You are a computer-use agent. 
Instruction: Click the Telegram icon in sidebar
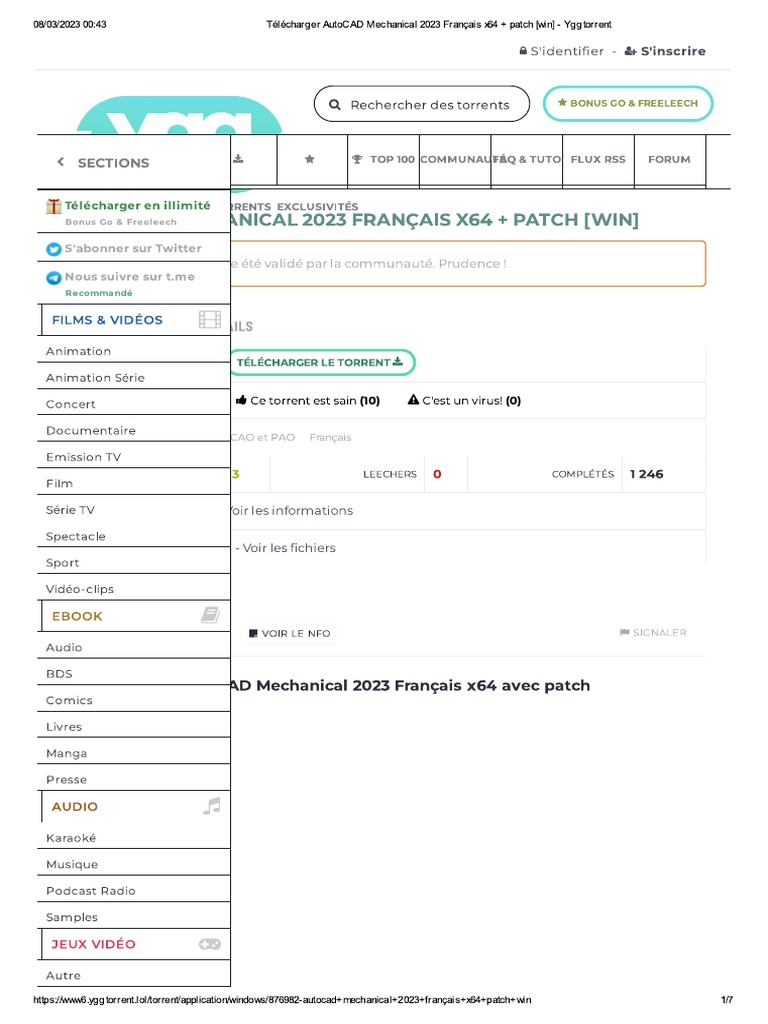(54, 278)
